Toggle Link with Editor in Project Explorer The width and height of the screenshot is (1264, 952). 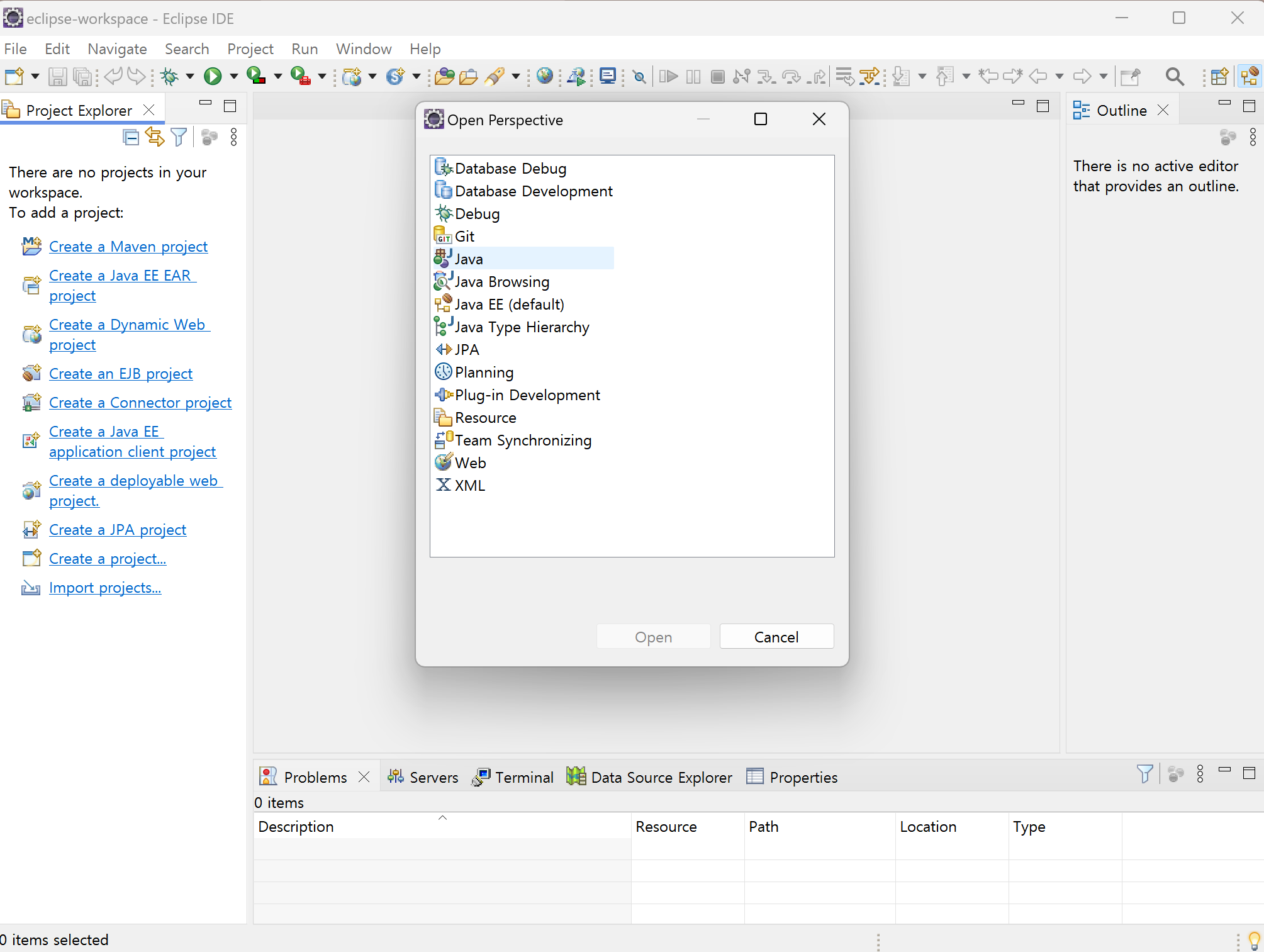[x=155, y=137]
